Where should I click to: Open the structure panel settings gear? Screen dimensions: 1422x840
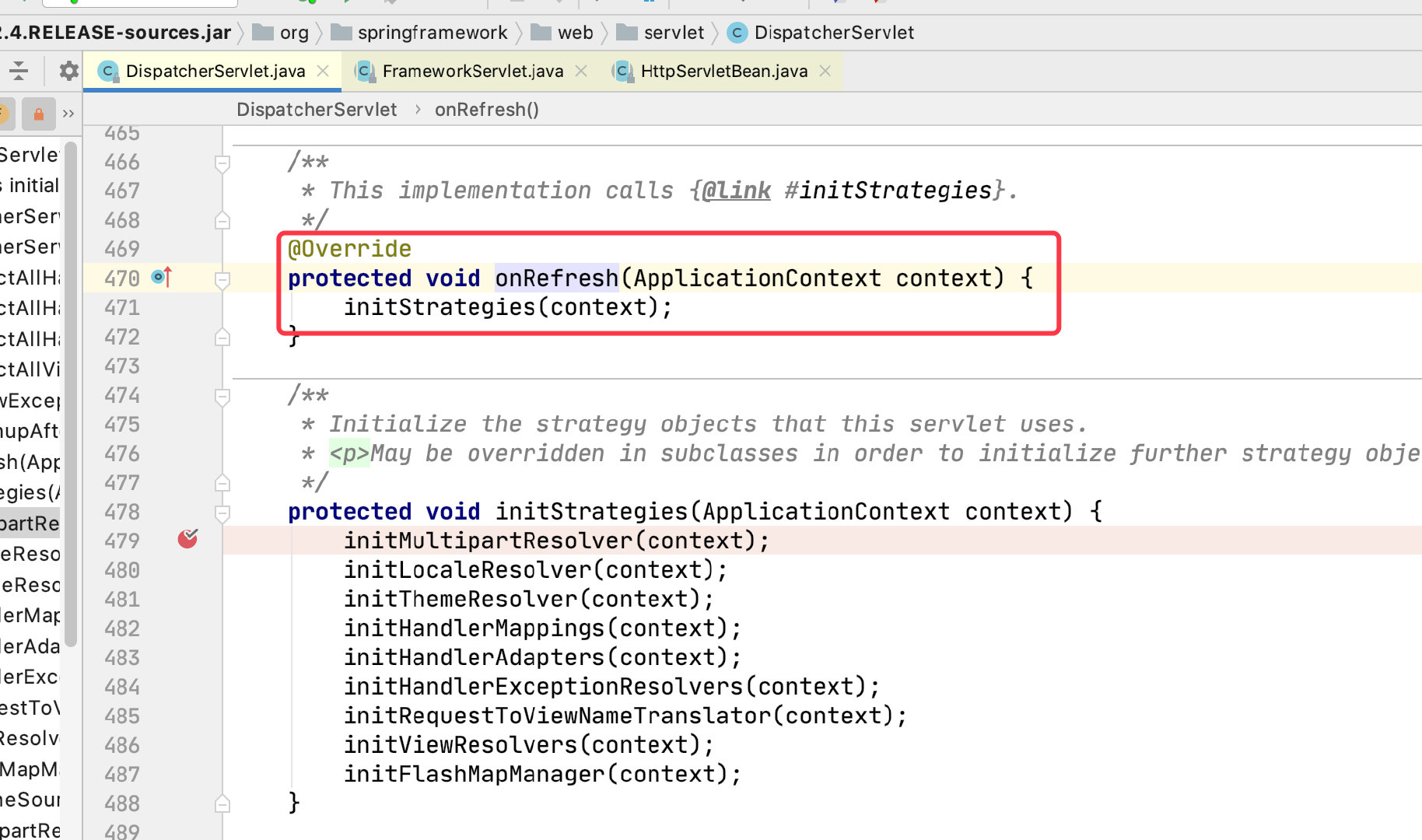(68, 71)
